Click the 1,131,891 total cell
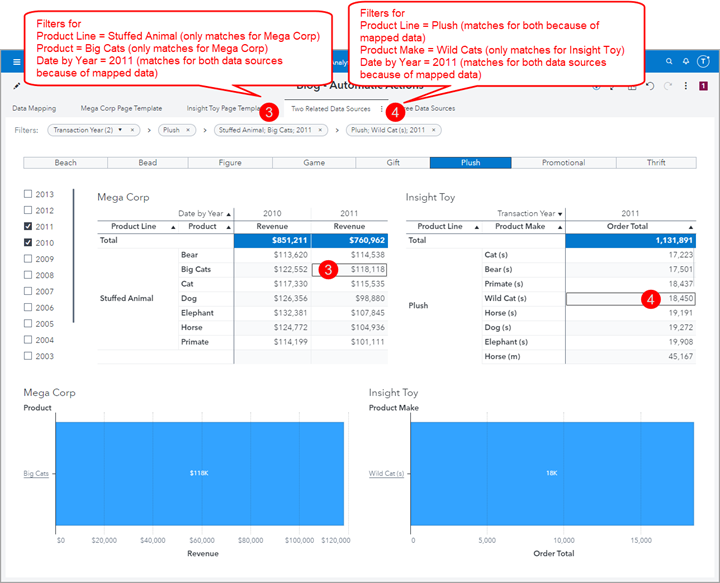The image size is (720, 583). 630,241
